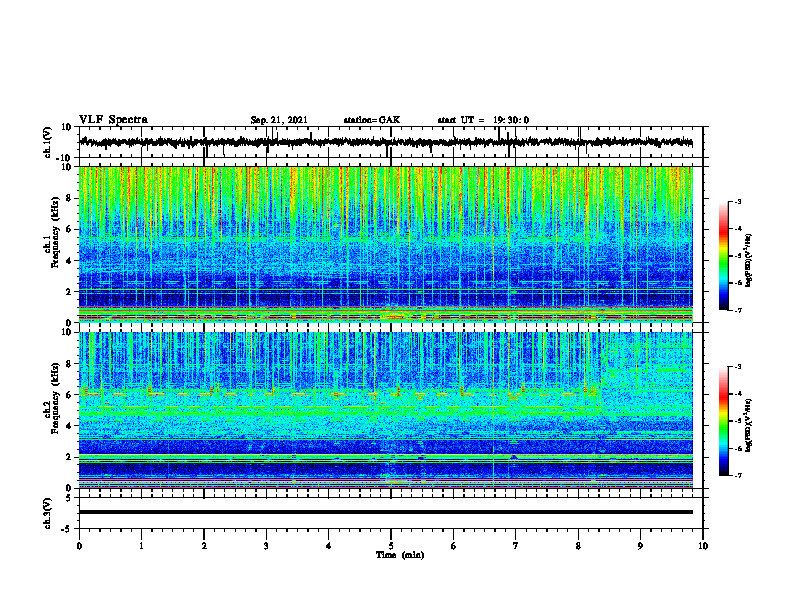The width and height of the screenshot is (792, 612).
Task: Click time axis tick label "6"
Action: [454, 546]
